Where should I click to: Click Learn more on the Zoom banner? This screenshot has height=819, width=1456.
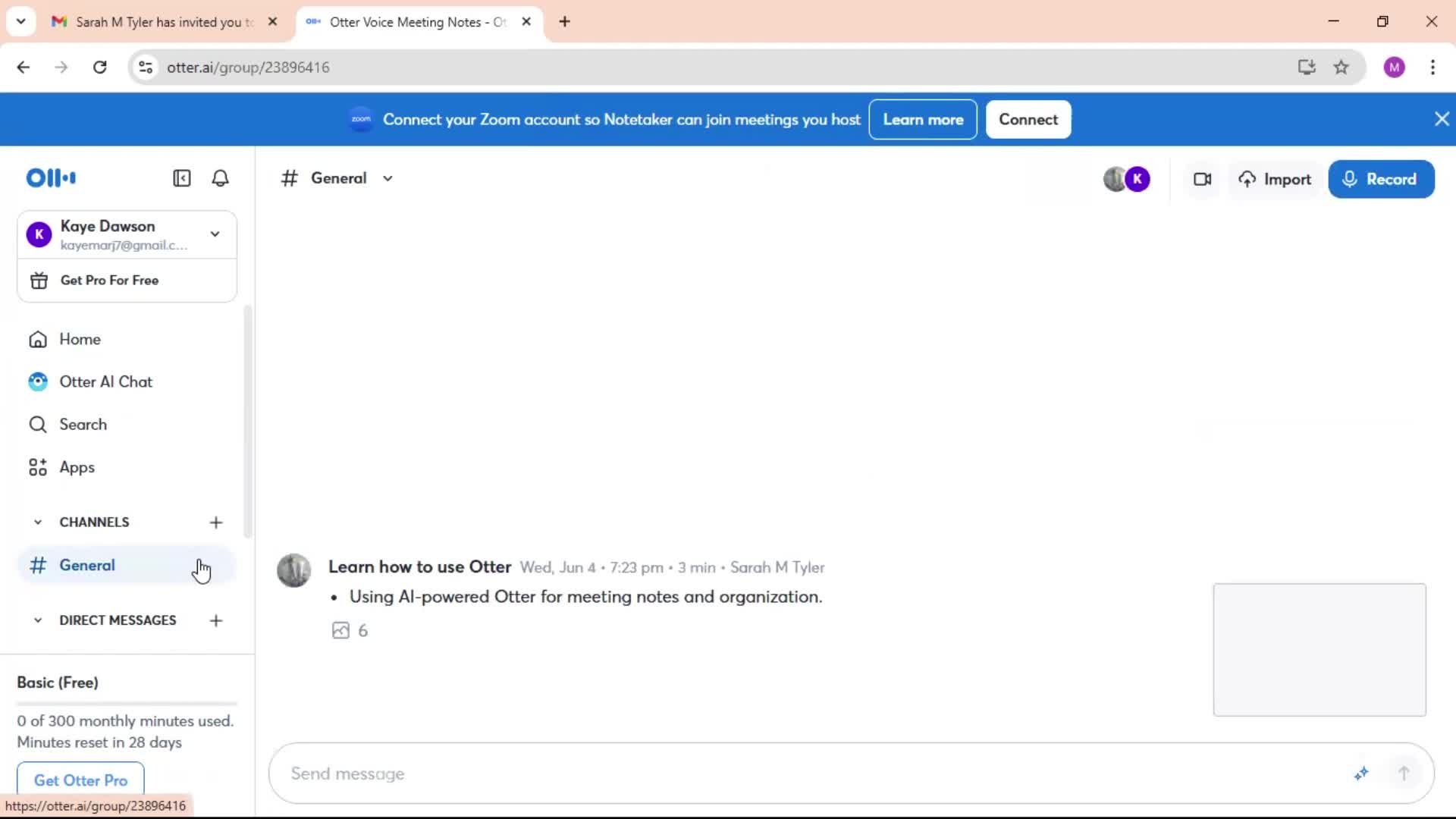click(x=923, y=120)
